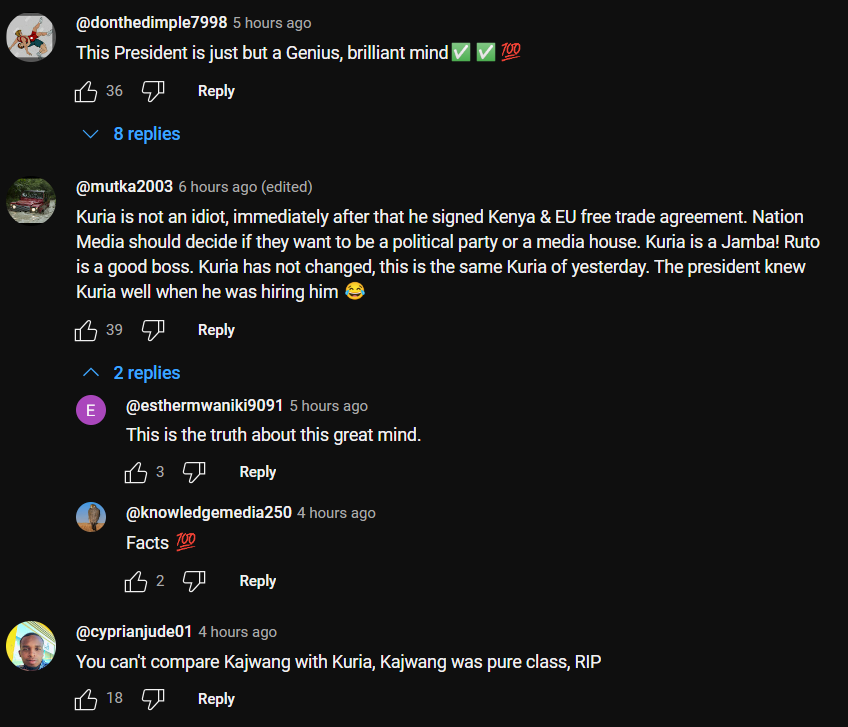Dislike the comment by @donthedimple7998
The width and height of the screenshot is (848, 727).
coord(153,92)
